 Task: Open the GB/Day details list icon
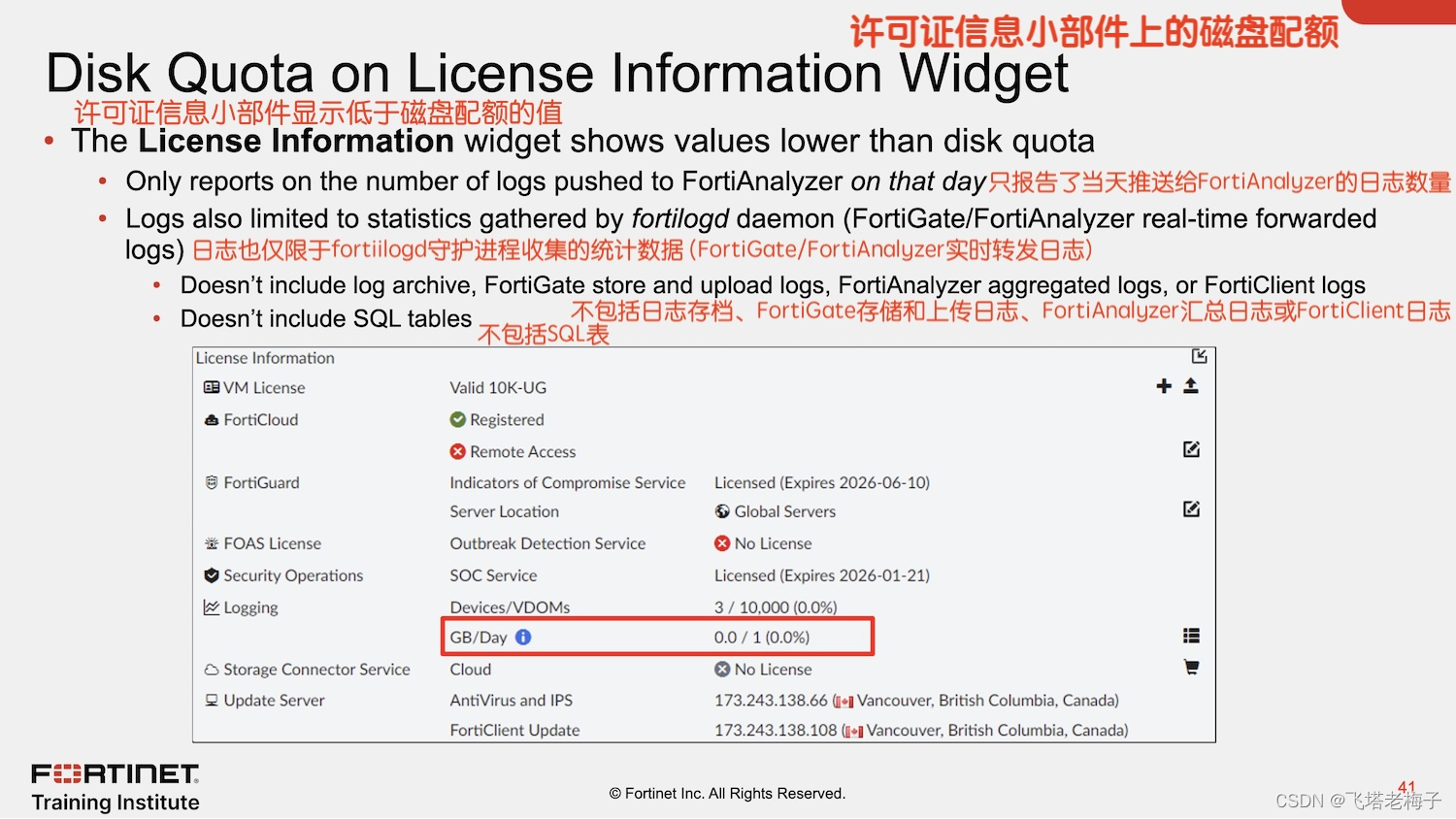[x=1191, y=636]
